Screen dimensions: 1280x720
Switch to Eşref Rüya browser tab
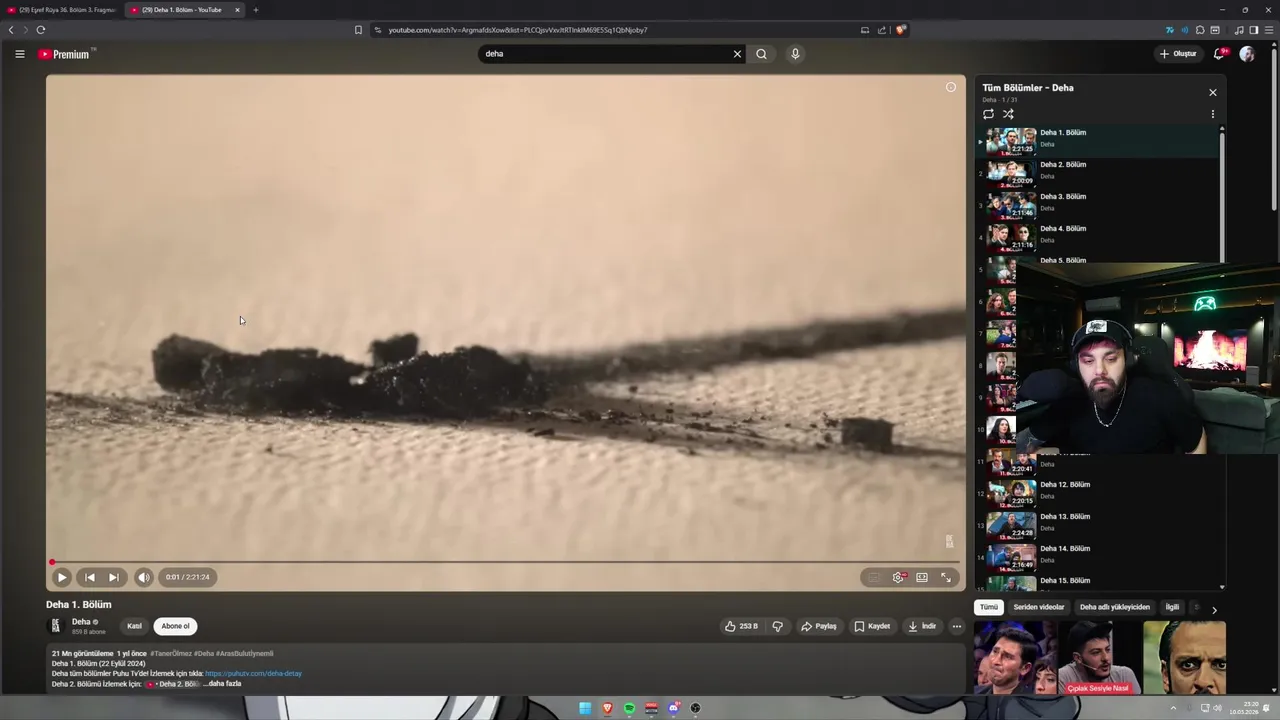[62, 10]
